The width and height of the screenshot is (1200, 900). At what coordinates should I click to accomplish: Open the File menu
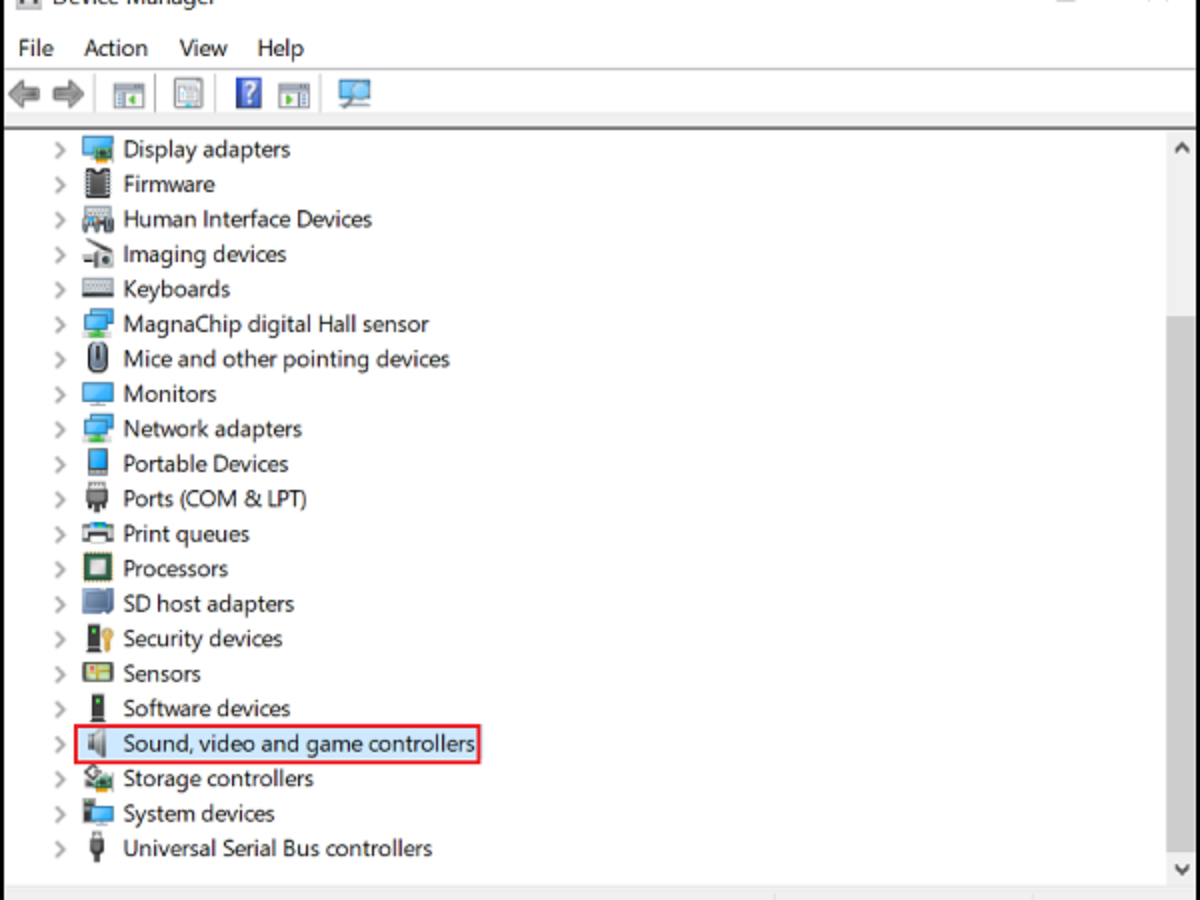(36, 48)
